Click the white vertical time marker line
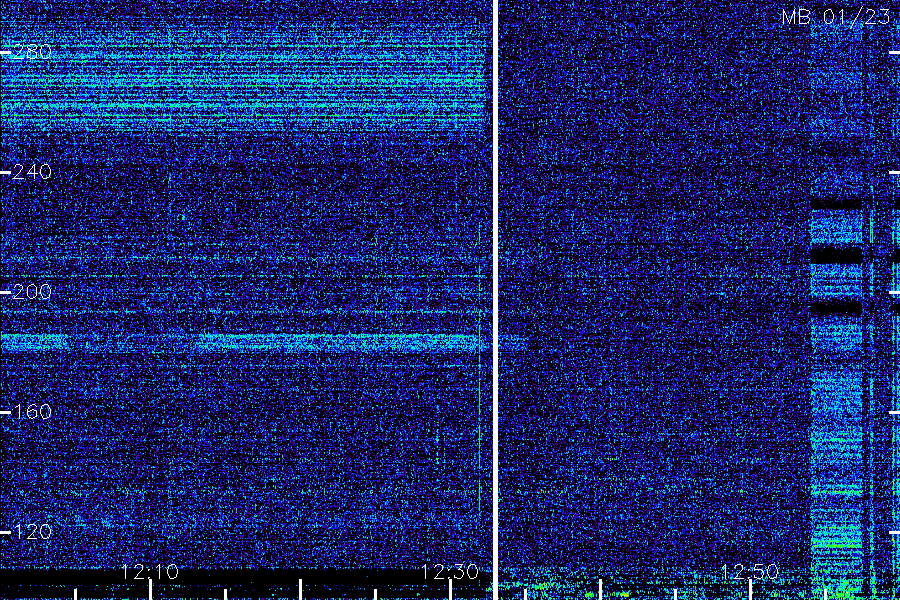The width and height of the screenshot is (900, 600). point(495,300)
